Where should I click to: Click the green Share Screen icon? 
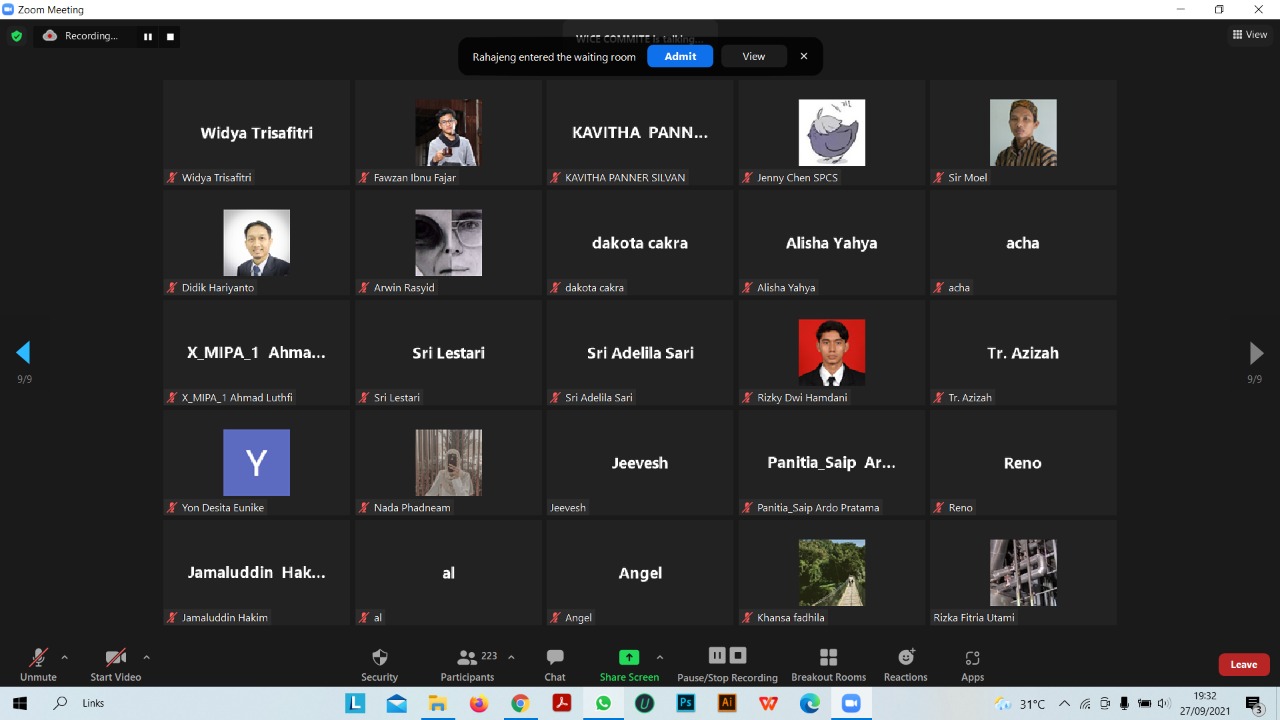pyautogui.click(x=629, y=657)
